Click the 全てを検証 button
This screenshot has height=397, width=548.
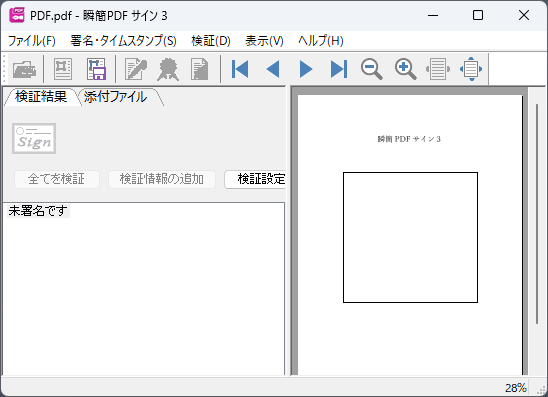tap(57, 179)
